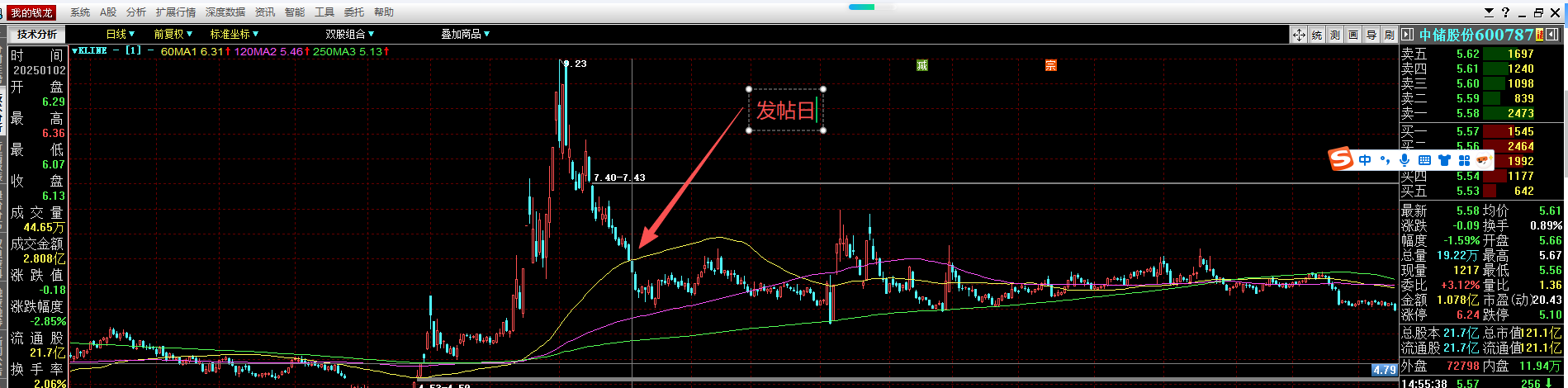The width and height of the screenshot is (1568, 388).
Task: Click the 测 measure toolbar button
Action: coord(1335,35)
